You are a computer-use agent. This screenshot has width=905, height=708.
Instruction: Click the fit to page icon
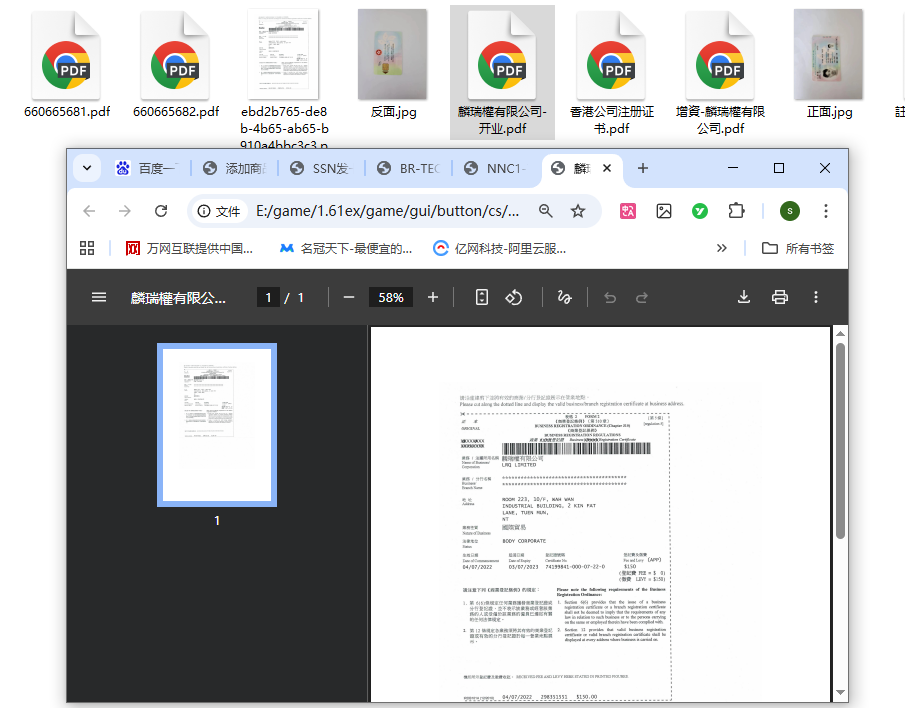pos(481,297)
